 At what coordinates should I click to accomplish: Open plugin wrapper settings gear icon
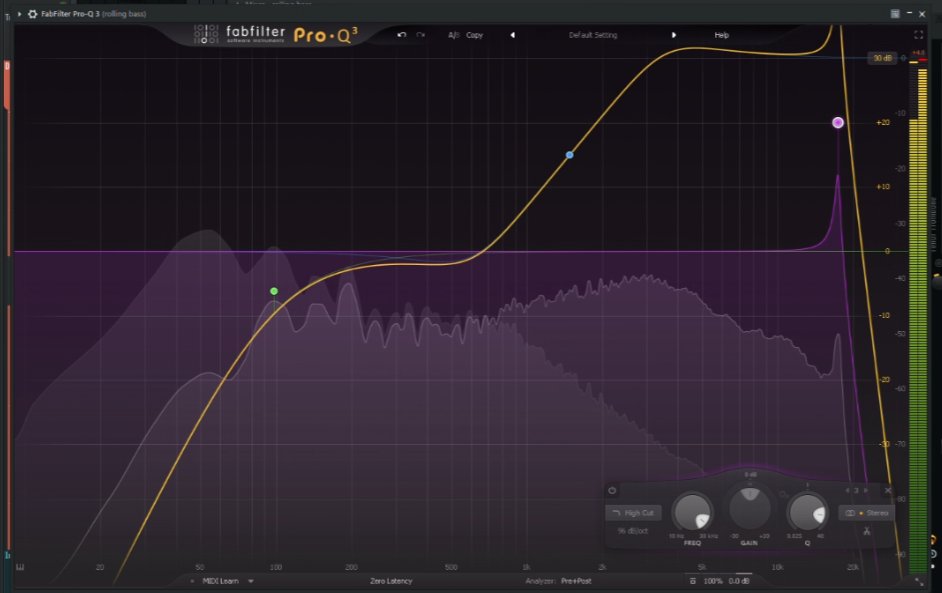pyautogui.click(x=32, y=13)
